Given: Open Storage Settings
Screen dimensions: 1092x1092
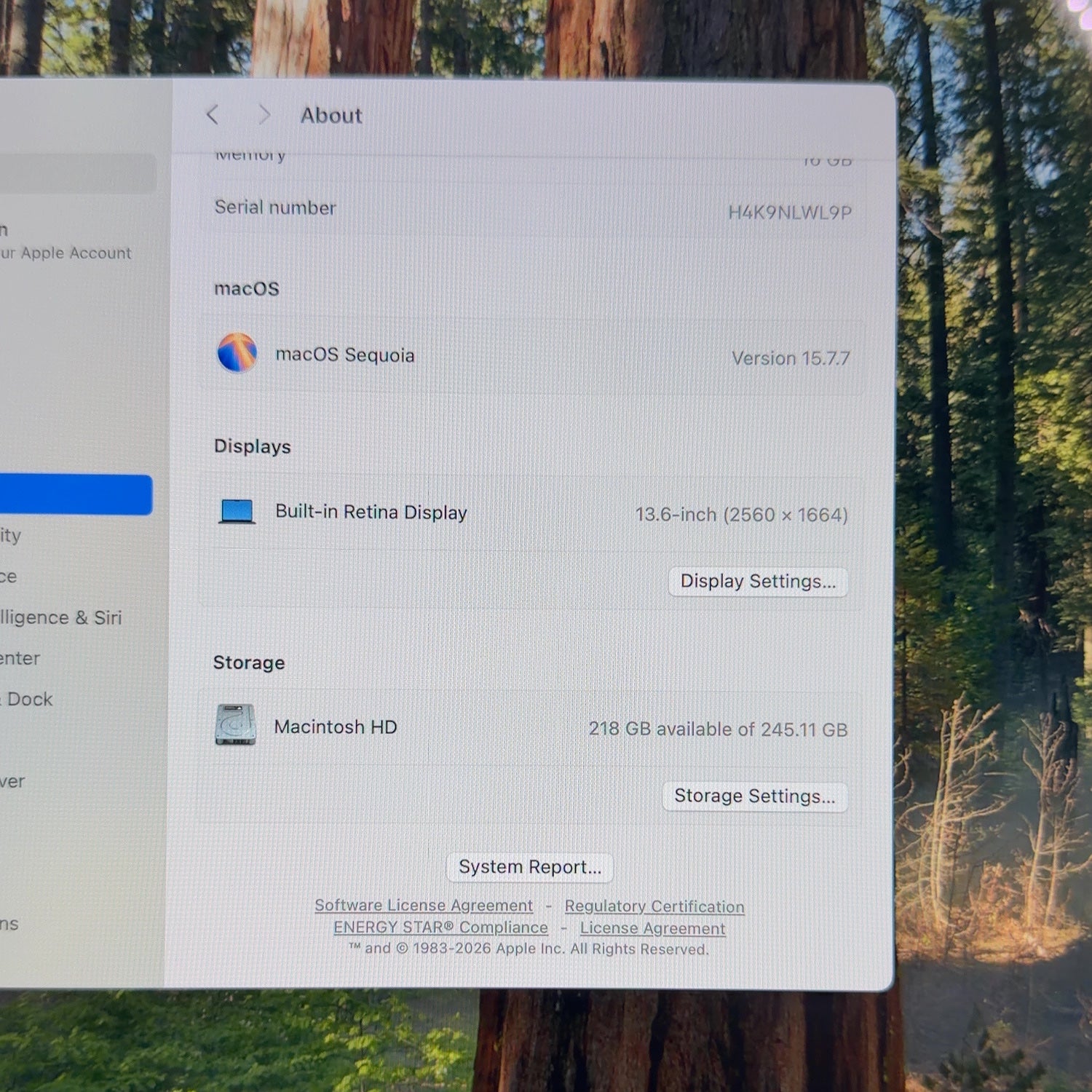Looking at the screenshot, I should tap(755, 796).
